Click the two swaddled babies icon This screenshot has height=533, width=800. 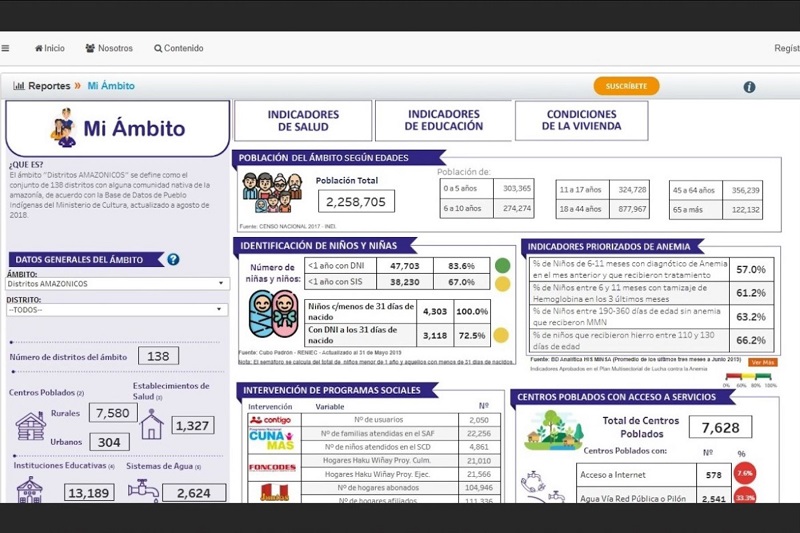pyautogui.click(x=274, y=315)
